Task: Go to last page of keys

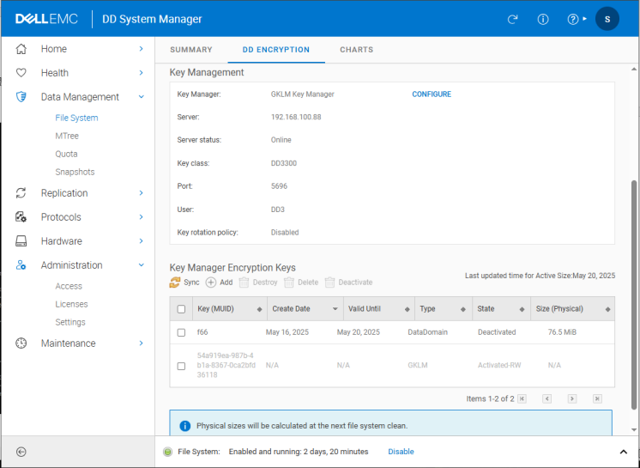Action: click(597, 399)
